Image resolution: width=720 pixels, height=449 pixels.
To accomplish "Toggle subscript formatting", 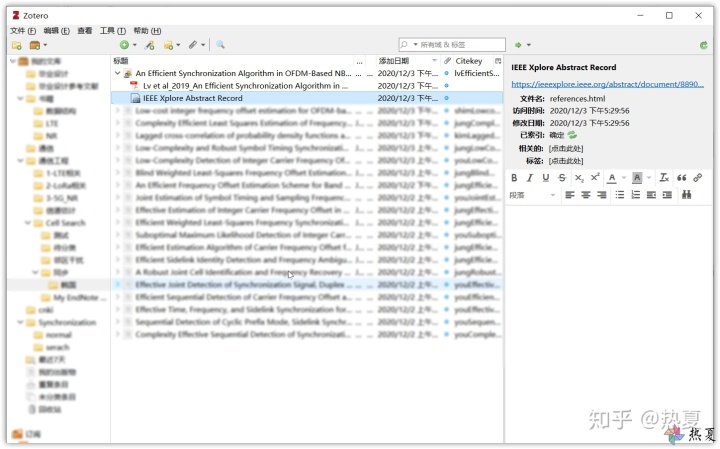I will 579,178.
